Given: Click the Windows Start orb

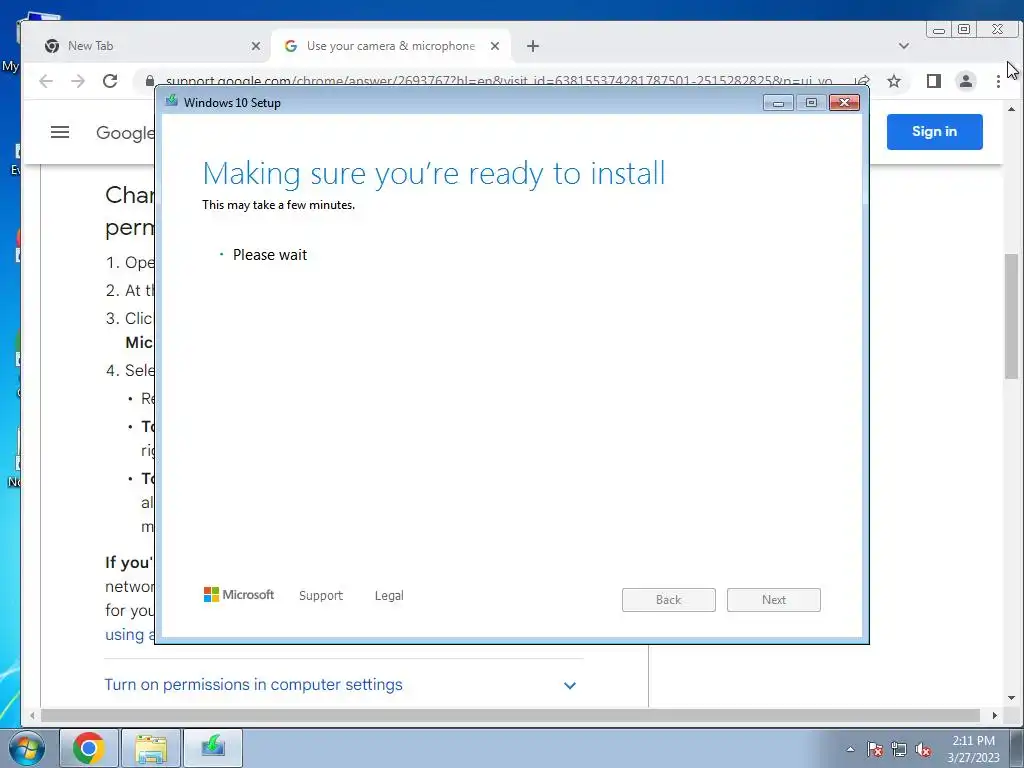Looking at the screenshot, I should (27, 748).
